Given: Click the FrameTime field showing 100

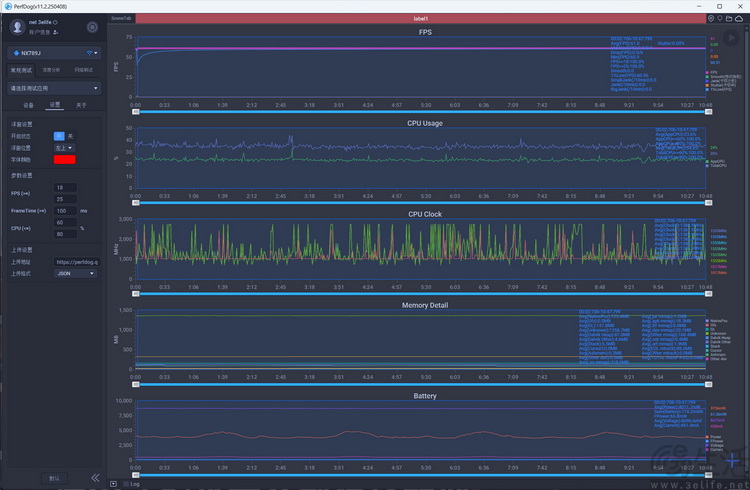Looking at the screenshot, I should (65, 211).
